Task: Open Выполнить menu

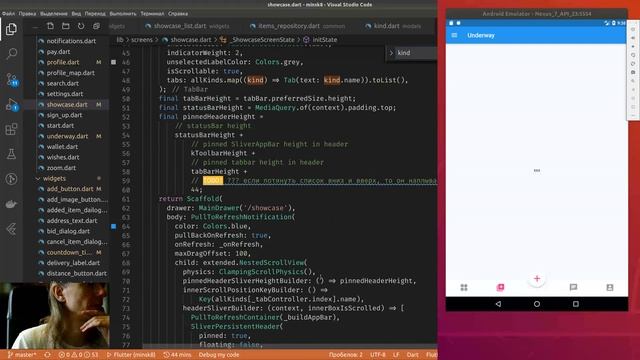Action: pos(123,13)
